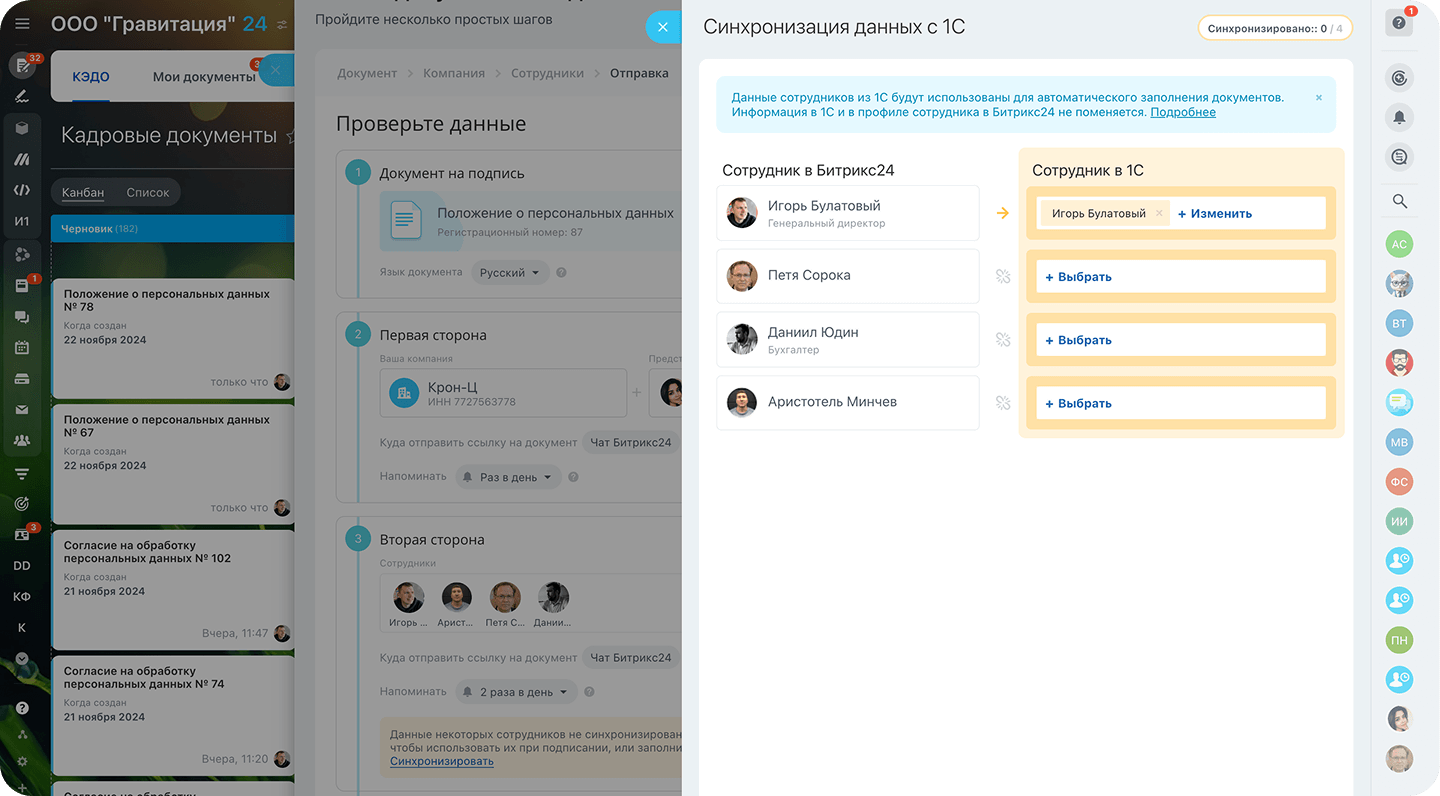The height and width of the screenshot is (796, 1440).
Task: Remove Игорь Булатовый tag from 1С field
Action: pyautogui.click(x=1159, y=213)
